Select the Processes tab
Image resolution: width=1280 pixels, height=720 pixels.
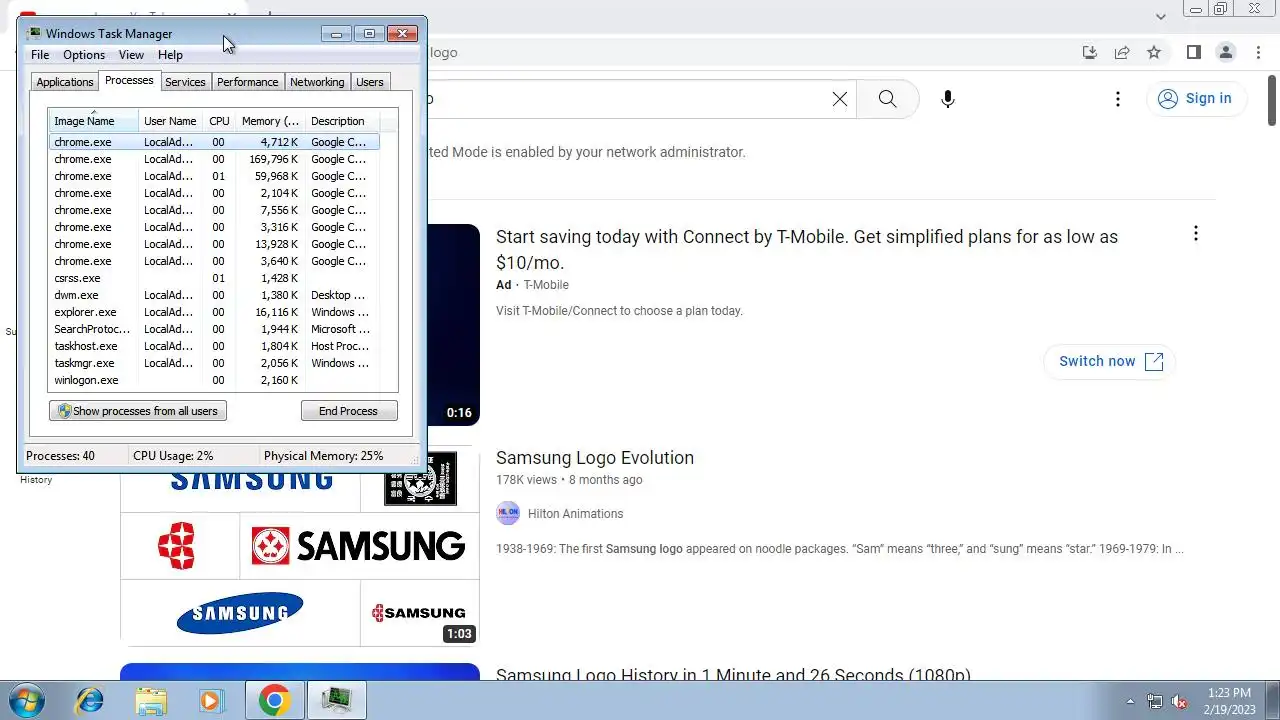tap(129, 80)
